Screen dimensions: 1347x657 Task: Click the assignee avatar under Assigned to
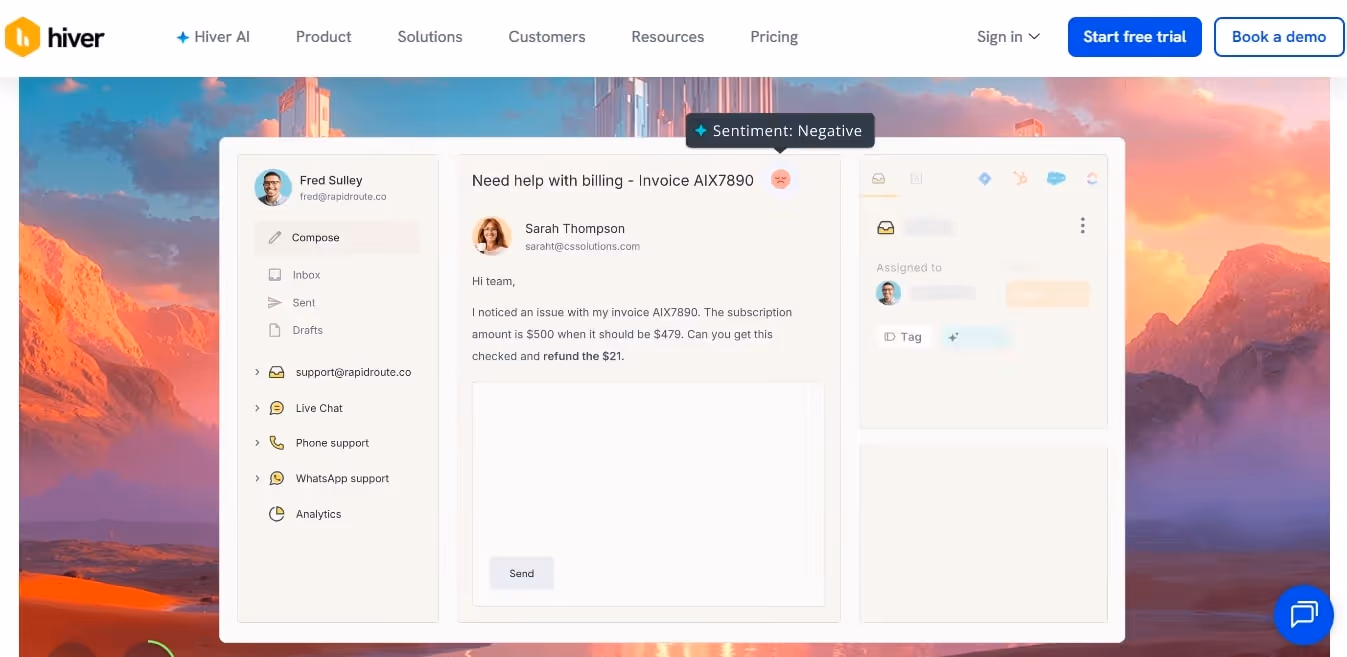click(888, 293)
